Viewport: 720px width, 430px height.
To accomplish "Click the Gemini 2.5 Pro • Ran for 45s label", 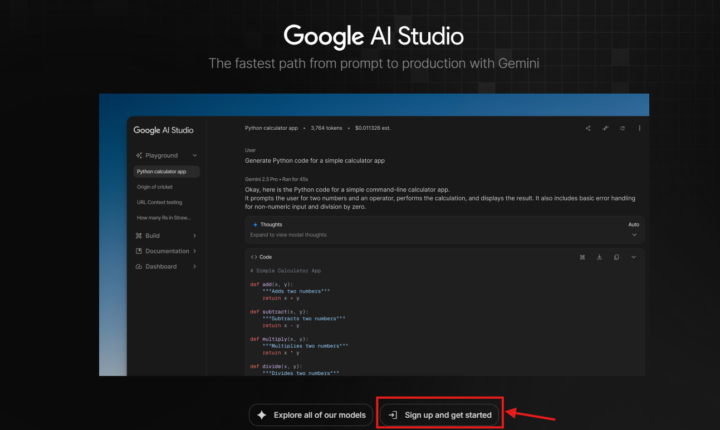I will [276, 179].
